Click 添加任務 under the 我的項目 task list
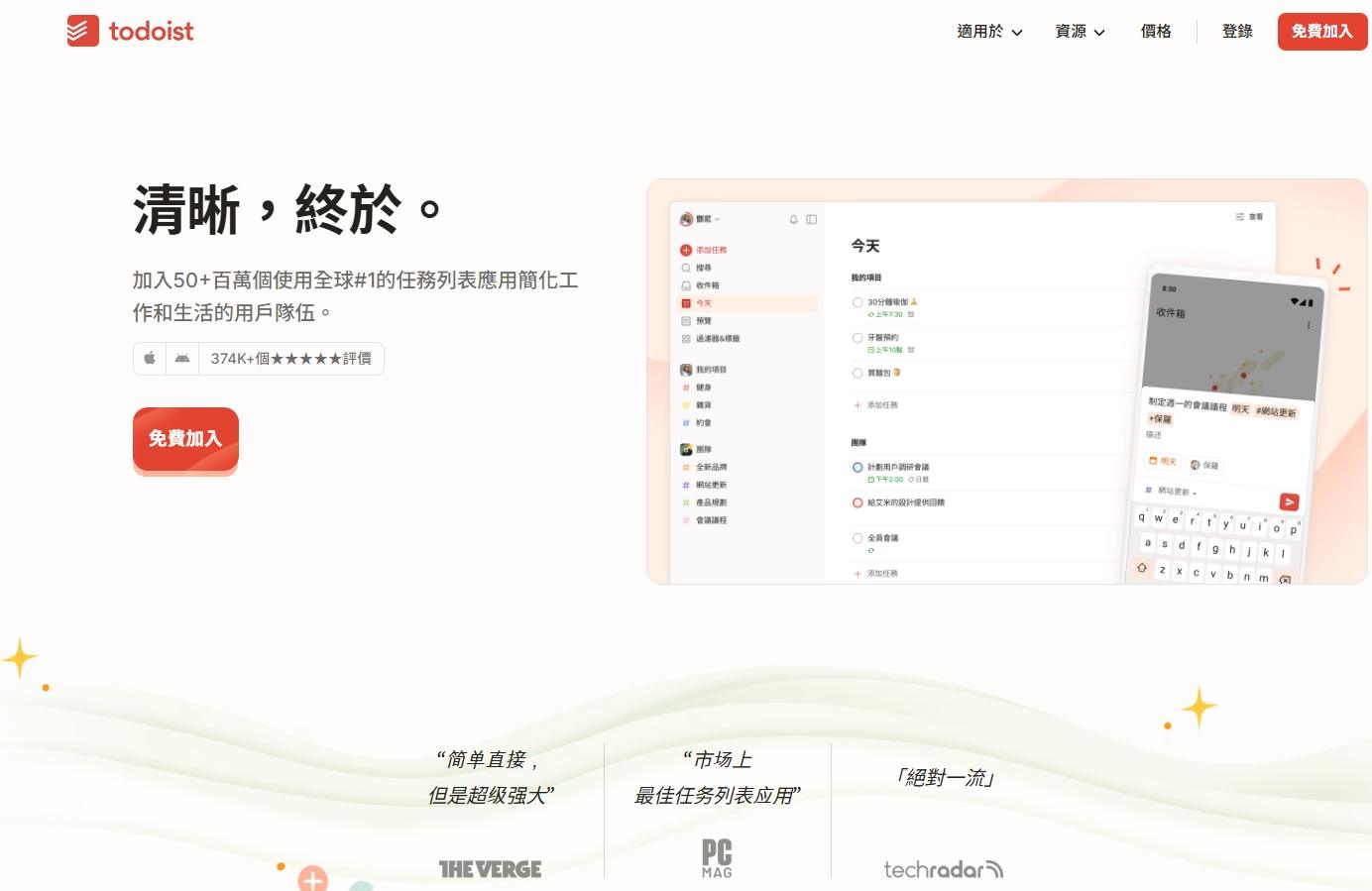The width and height of the screenshot is (1372, 891). click(x=876, y=405)
